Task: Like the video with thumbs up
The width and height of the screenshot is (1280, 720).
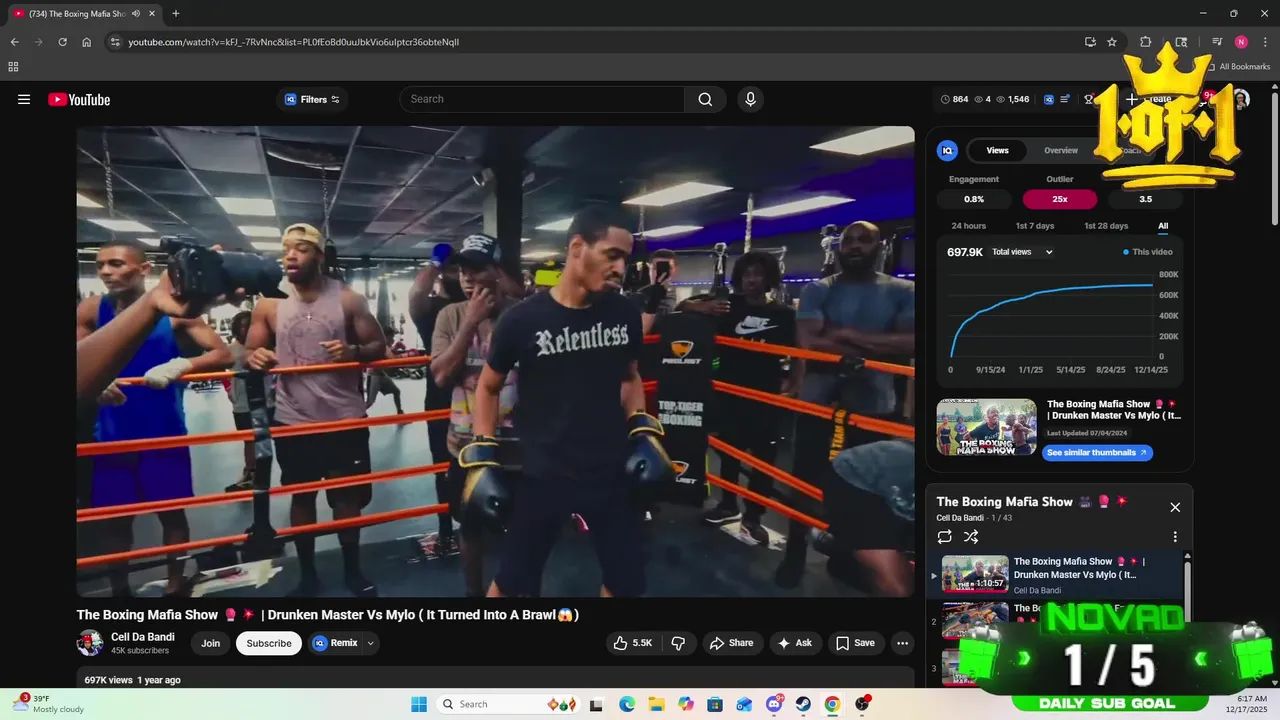Action: click(632, 643)
